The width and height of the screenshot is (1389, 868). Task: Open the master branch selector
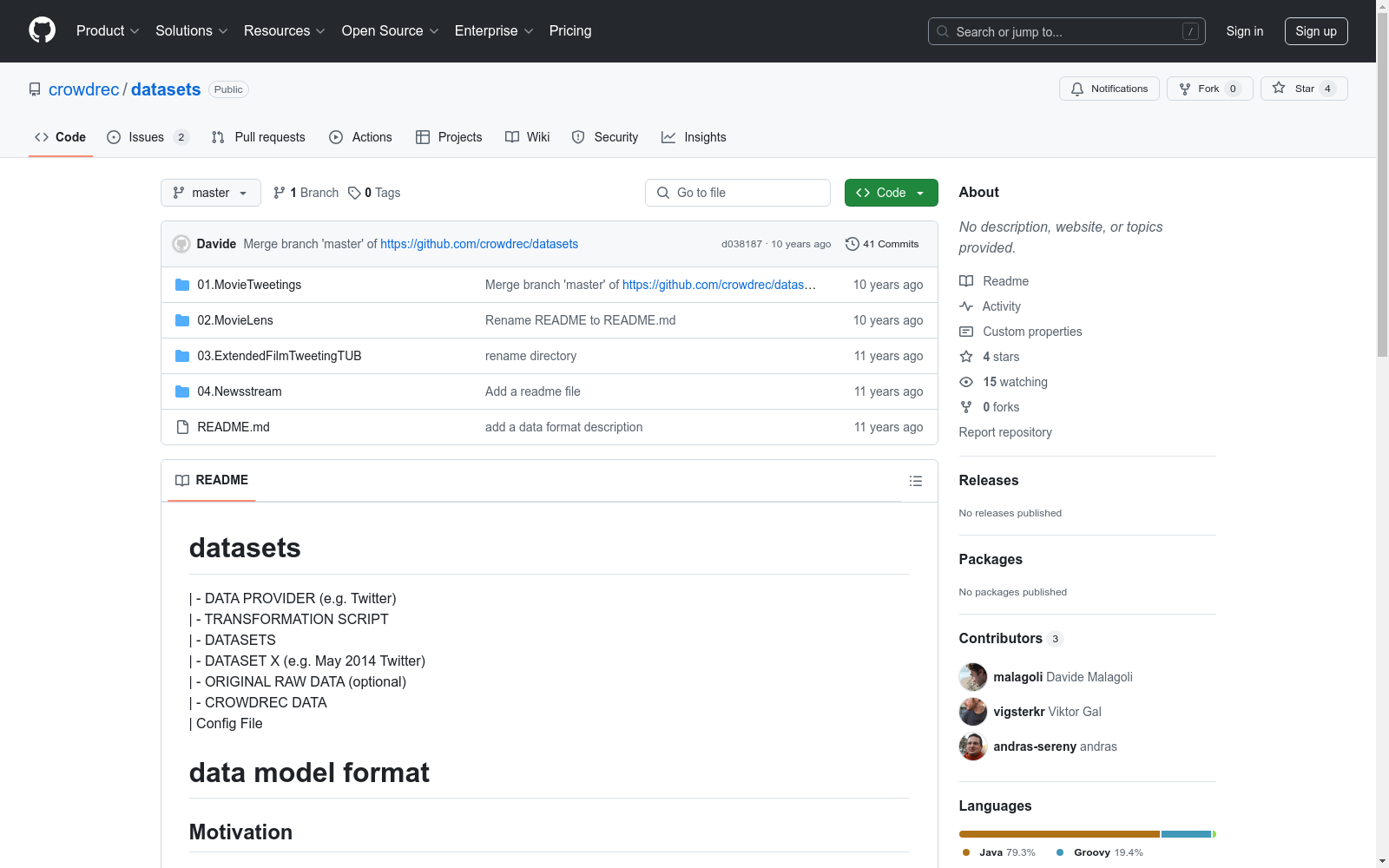click(211, 193)
